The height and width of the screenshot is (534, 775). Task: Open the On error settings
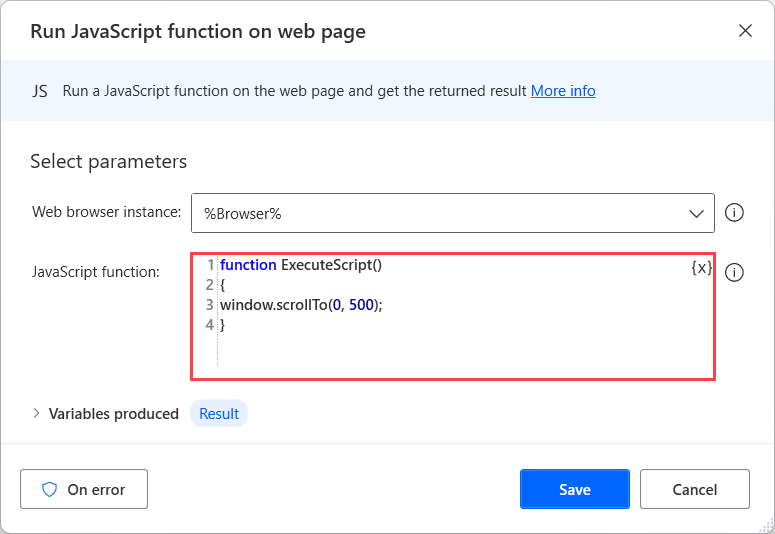point(84,489)
